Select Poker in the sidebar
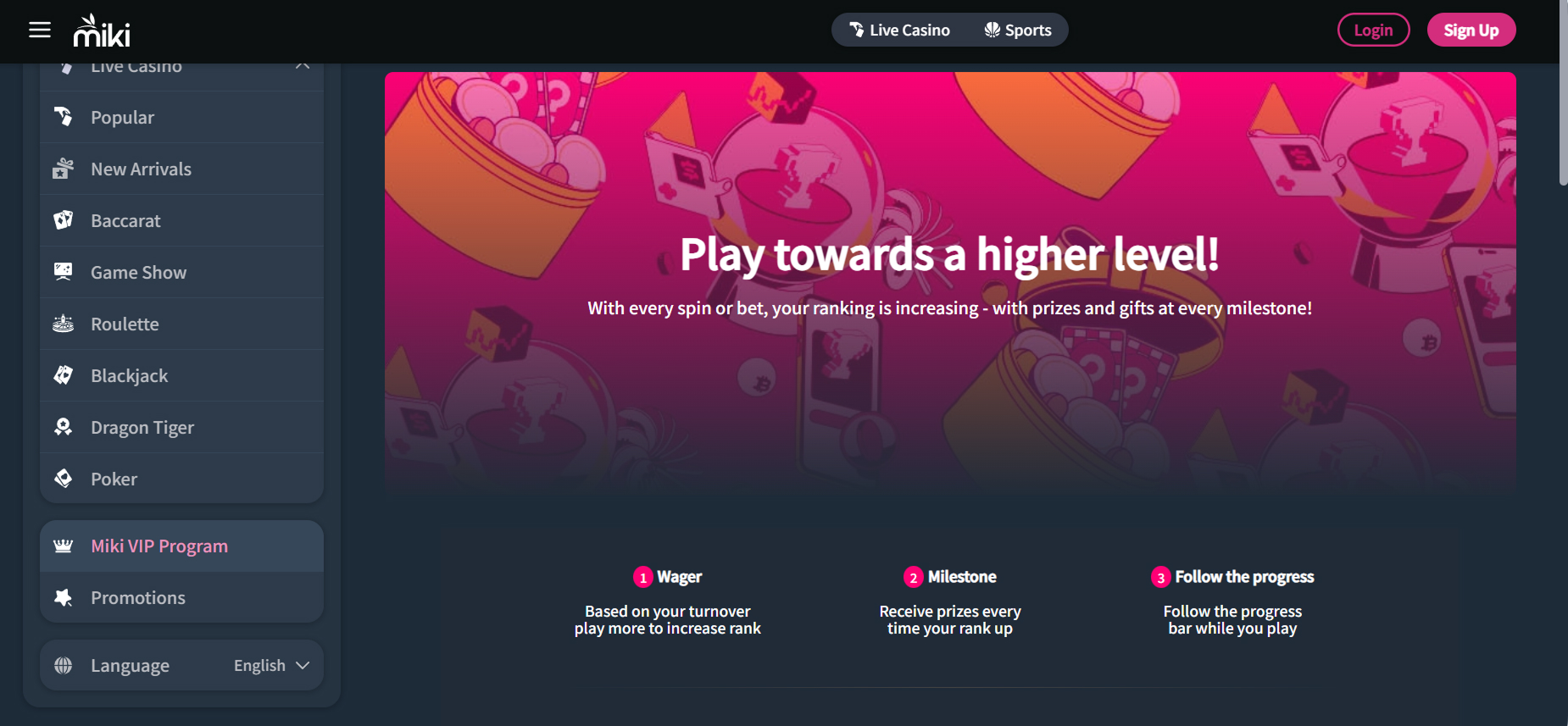1568x726 pixels. point(181,479)
